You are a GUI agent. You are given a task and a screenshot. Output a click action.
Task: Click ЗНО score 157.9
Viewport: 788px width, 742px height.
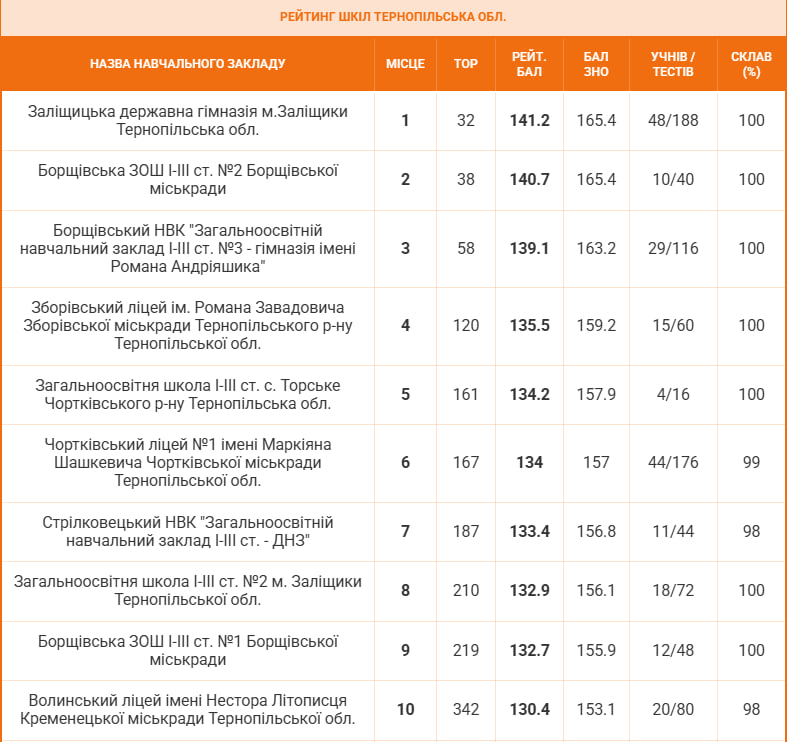click(x=596, y=395)
